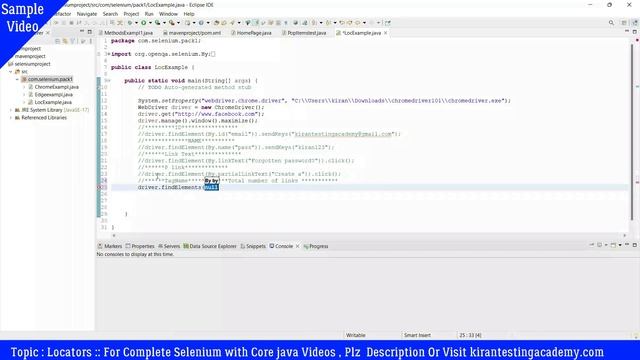Screen dimensions: 640x360
Task: Open the Properties view tab
Action: pos(140,246)
